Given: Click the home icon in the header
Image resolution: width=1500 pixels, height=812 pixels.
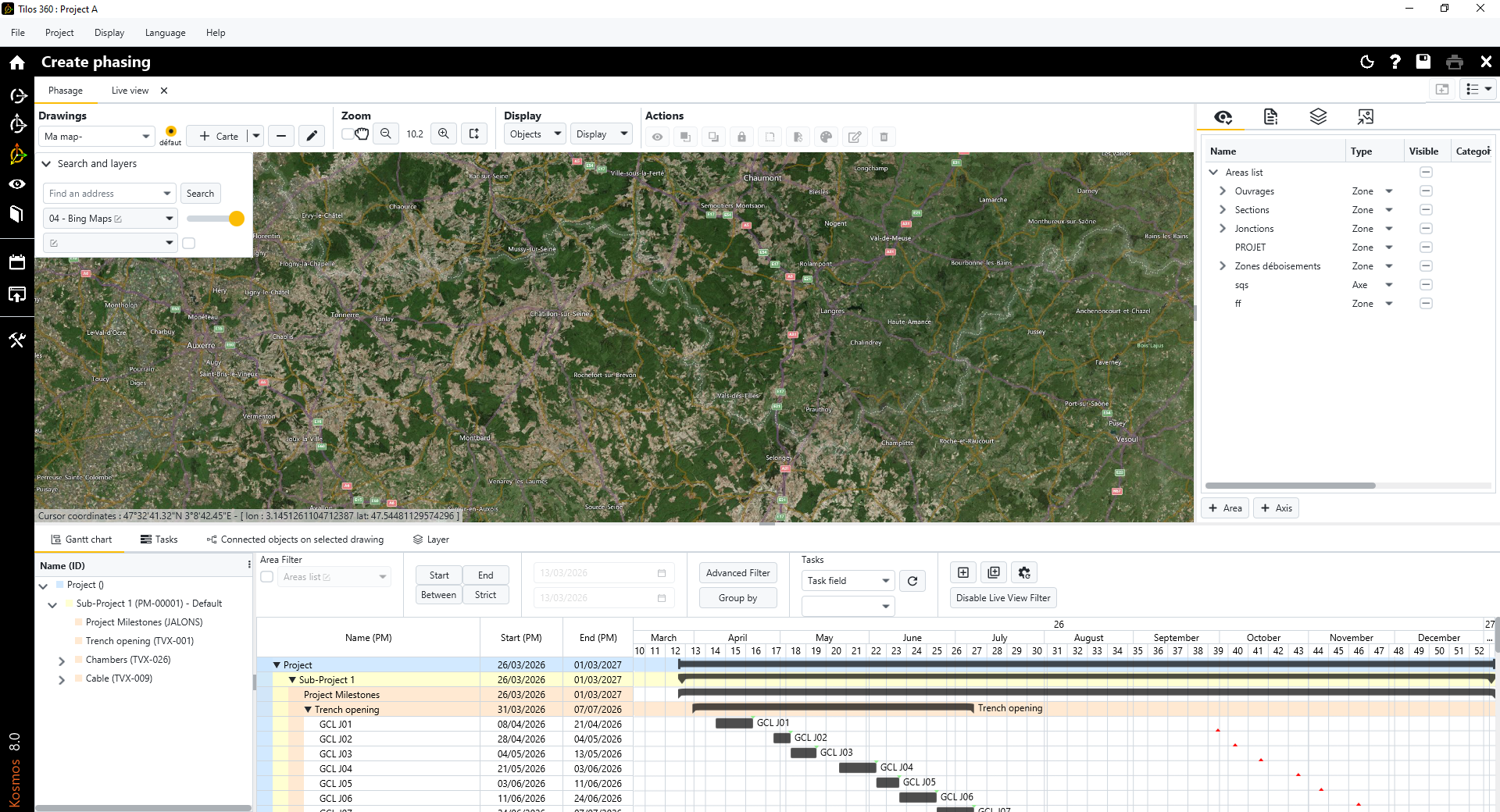Looking at the screenshot, I should 17,62.
